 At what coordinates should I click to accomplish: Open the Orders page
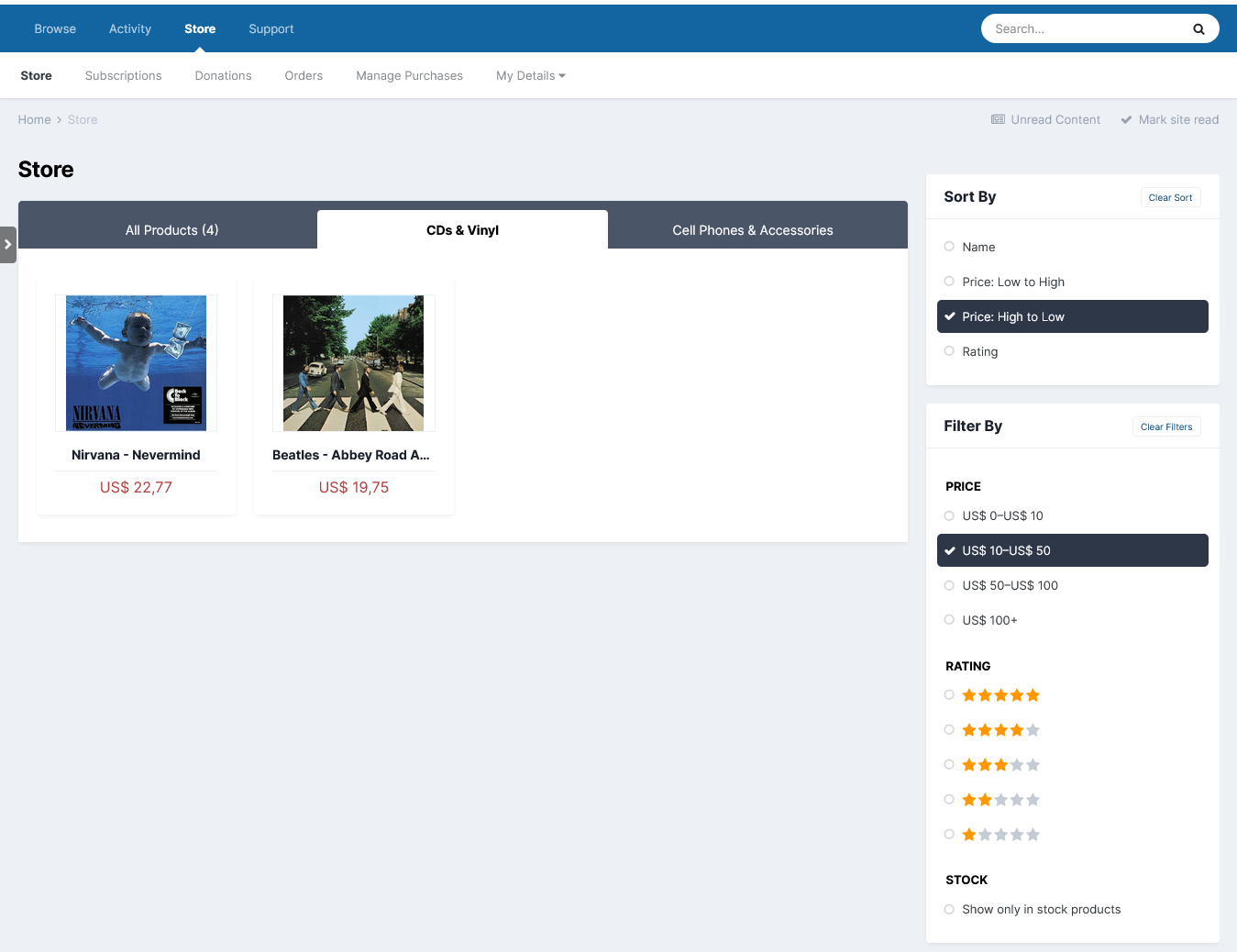point(304,76)
